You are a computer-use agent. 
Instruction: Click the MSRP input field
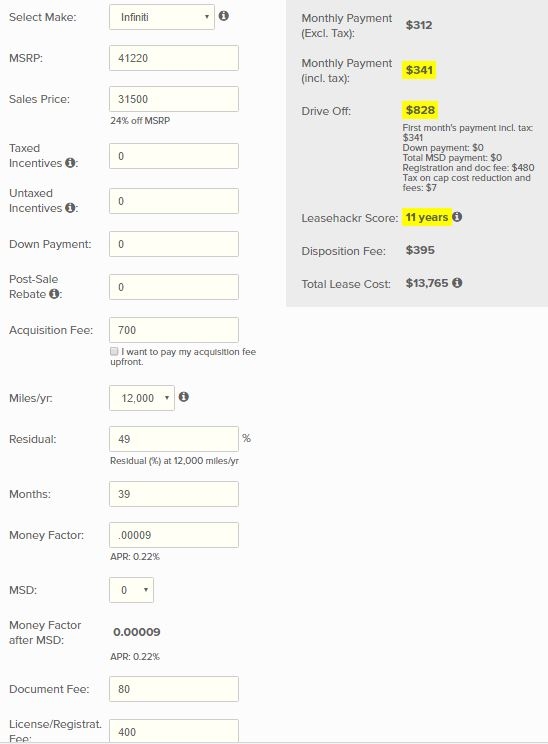(174, 58)
